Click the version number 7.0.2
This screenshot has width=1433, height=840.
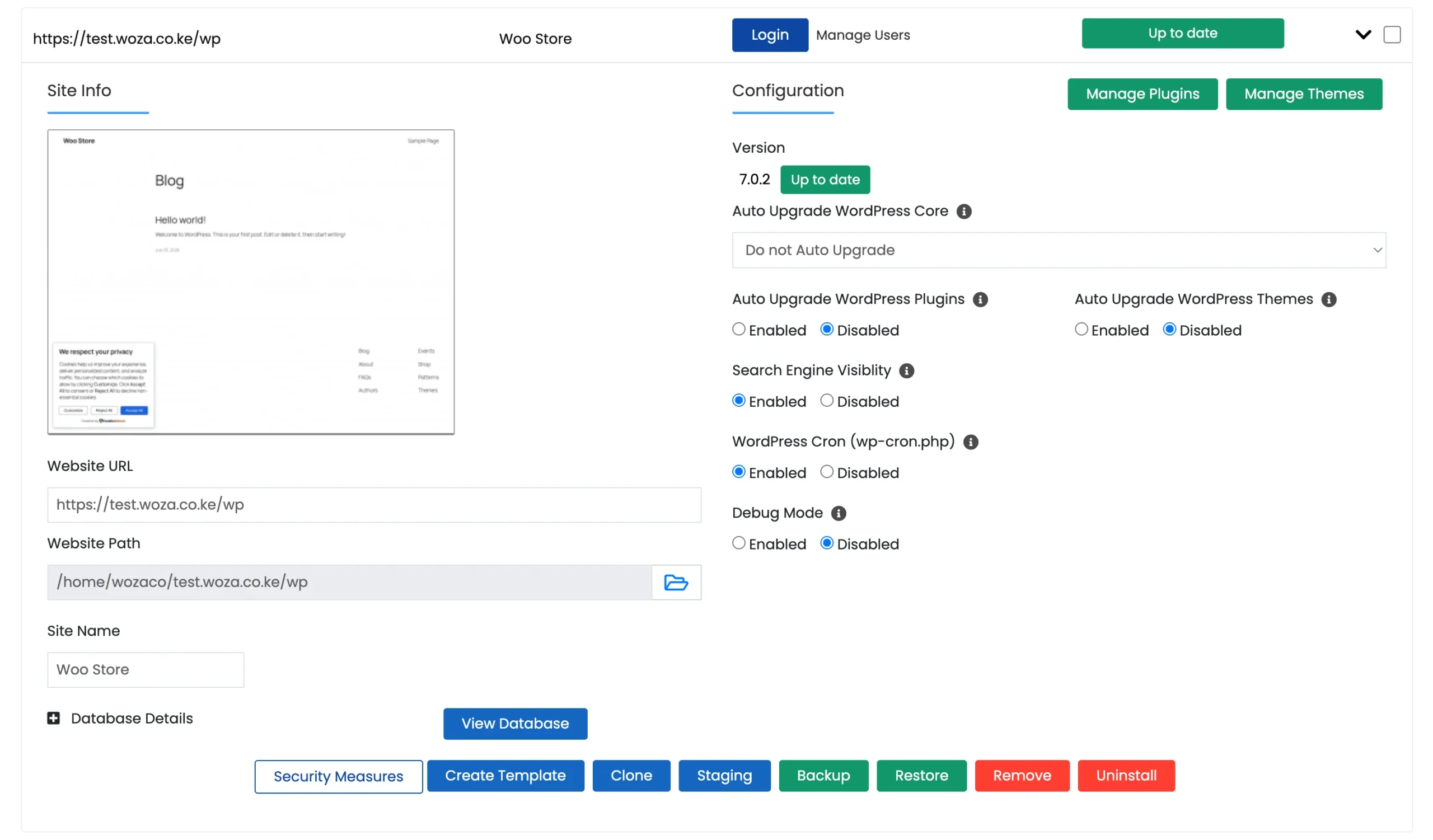754,180
